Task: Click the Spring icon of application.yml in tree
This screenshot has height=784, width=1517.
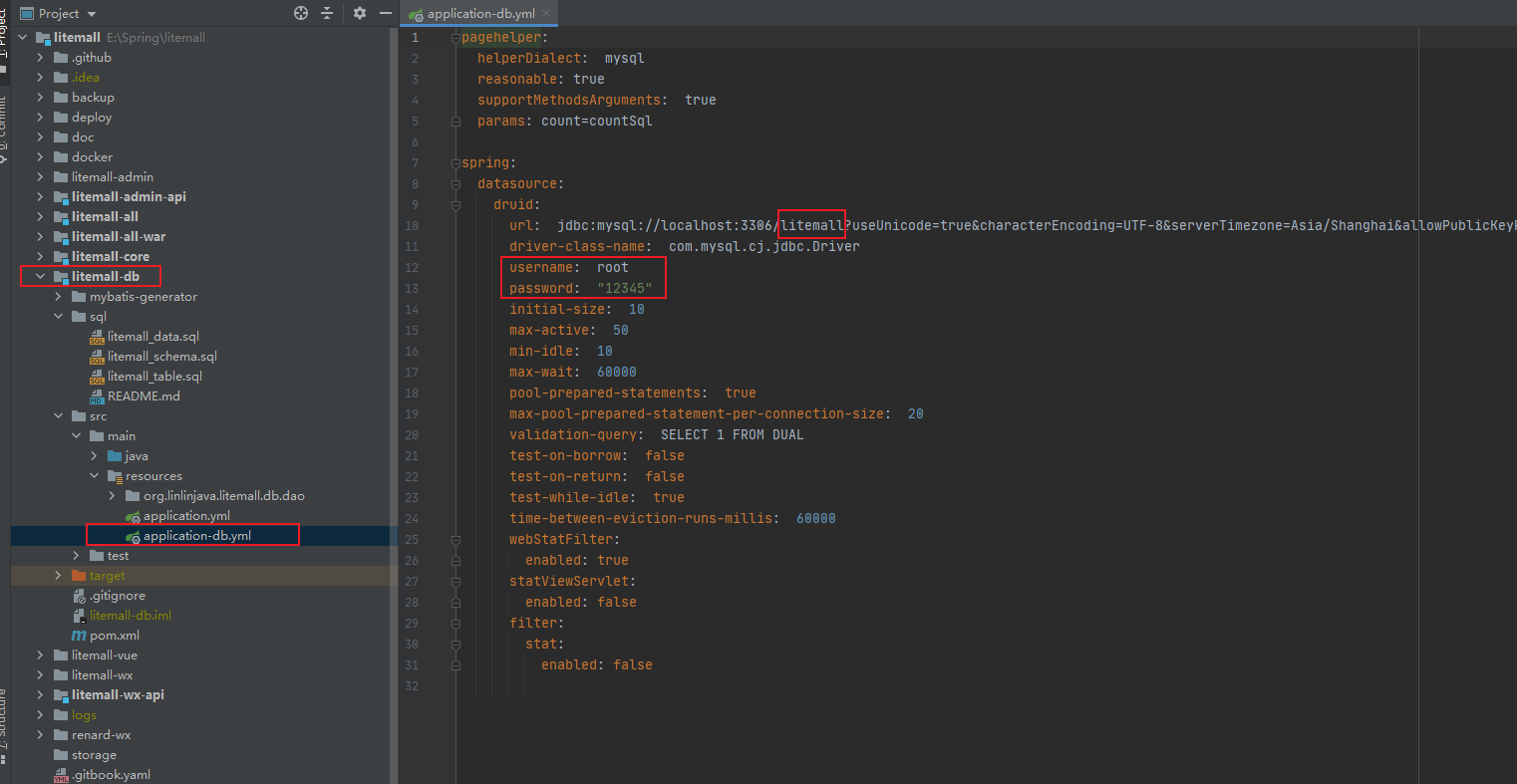Action: 133,516
